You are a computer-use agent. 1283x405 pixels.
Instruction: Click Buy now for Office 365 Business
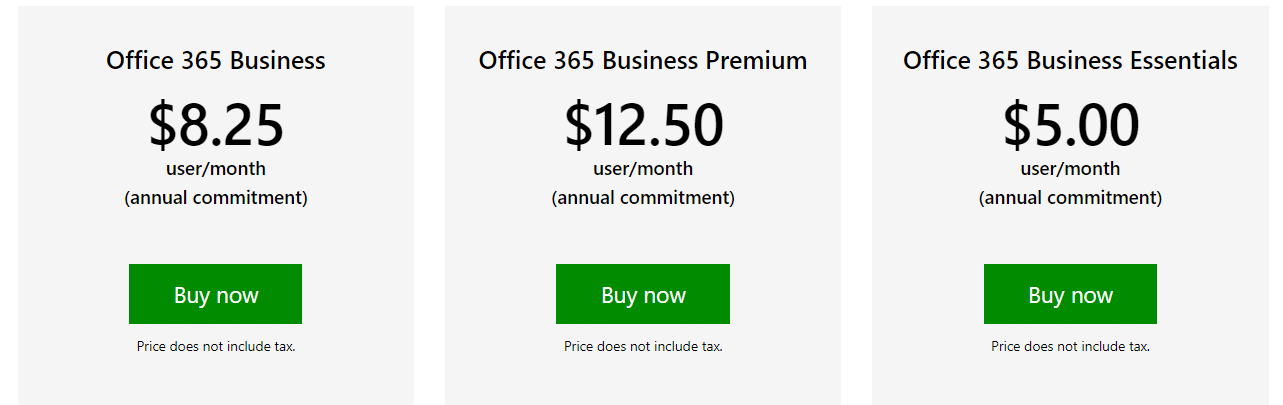tap(215, 294)
